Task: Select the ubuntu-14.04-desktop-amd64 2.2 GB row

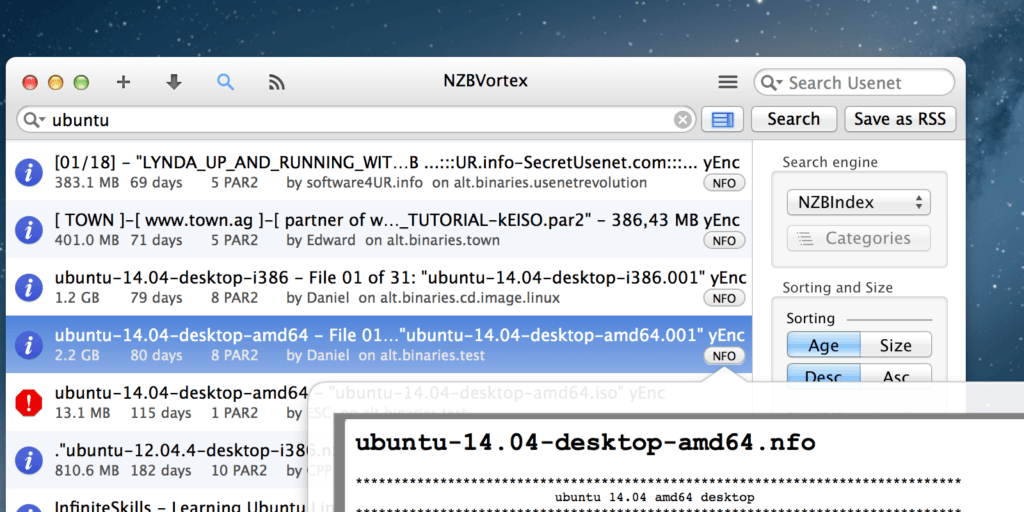Action: pyautogui.click(x=380, y=345)
